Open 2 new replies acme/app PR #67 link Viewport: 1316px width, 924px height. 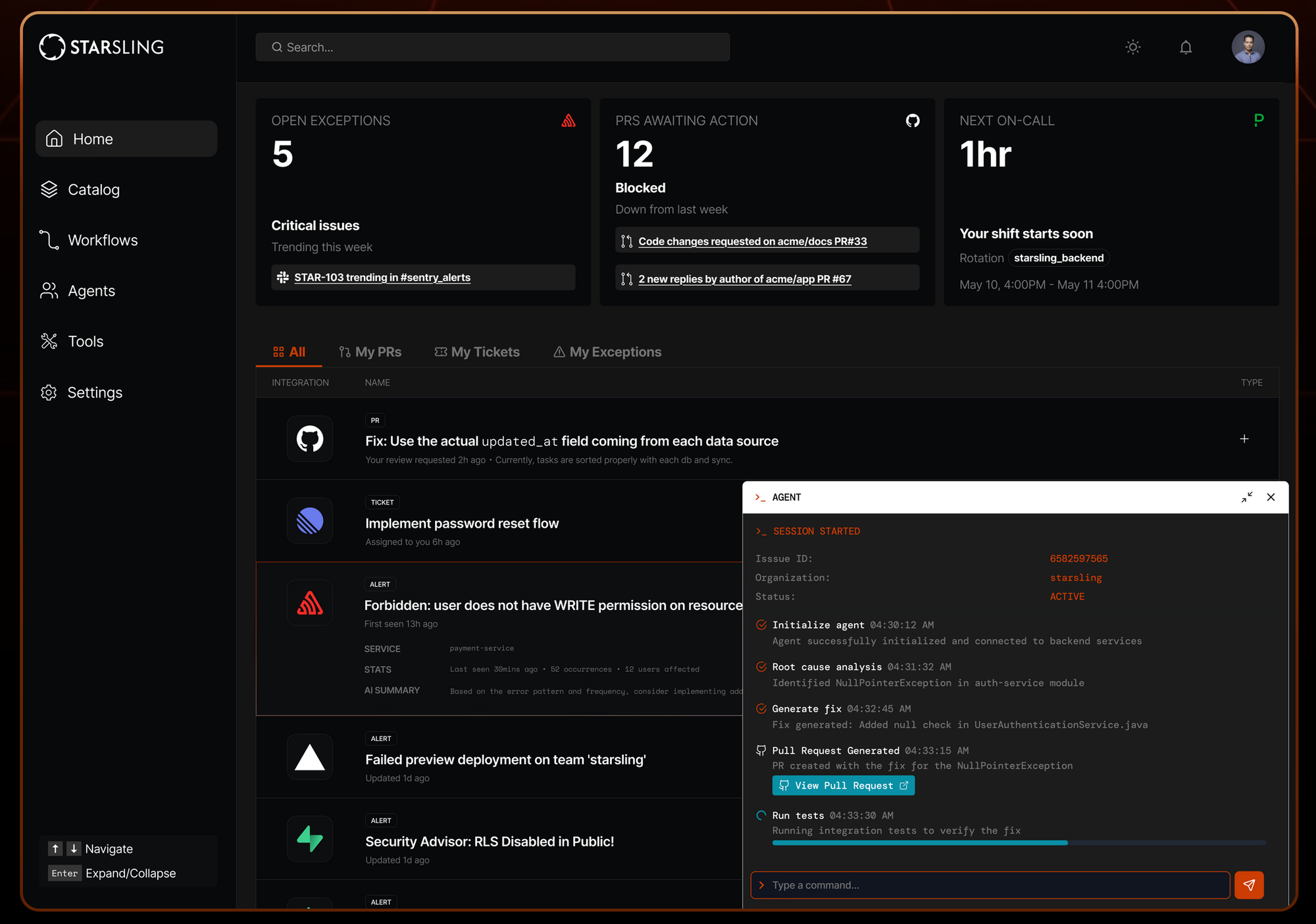click(745, 278)
